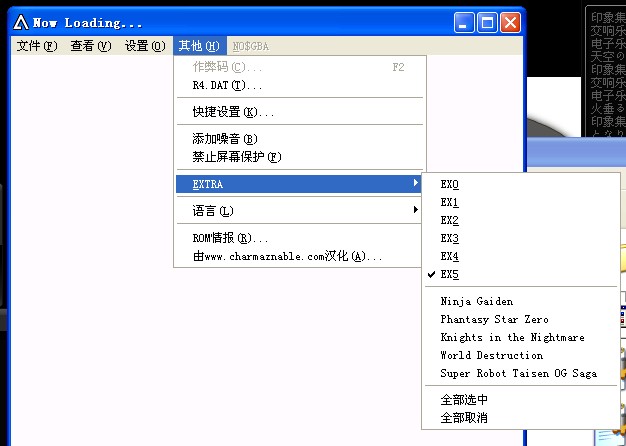Toggle 禁止屏幕保护(F) option
This screenshot has height=446, width=626.
point(299,157)
